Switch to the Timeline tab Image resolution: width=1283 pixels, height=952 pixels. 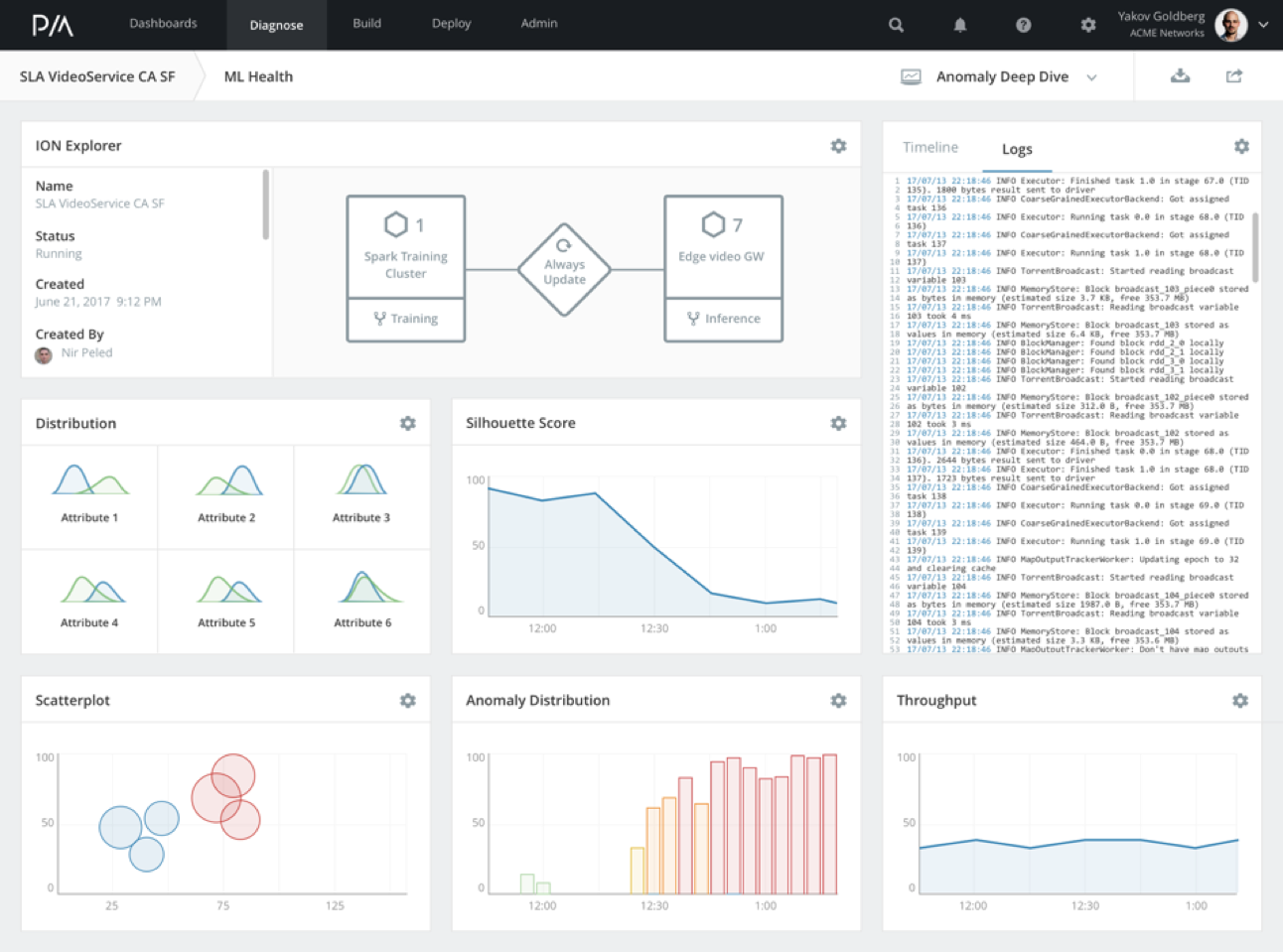click(930, 147)
